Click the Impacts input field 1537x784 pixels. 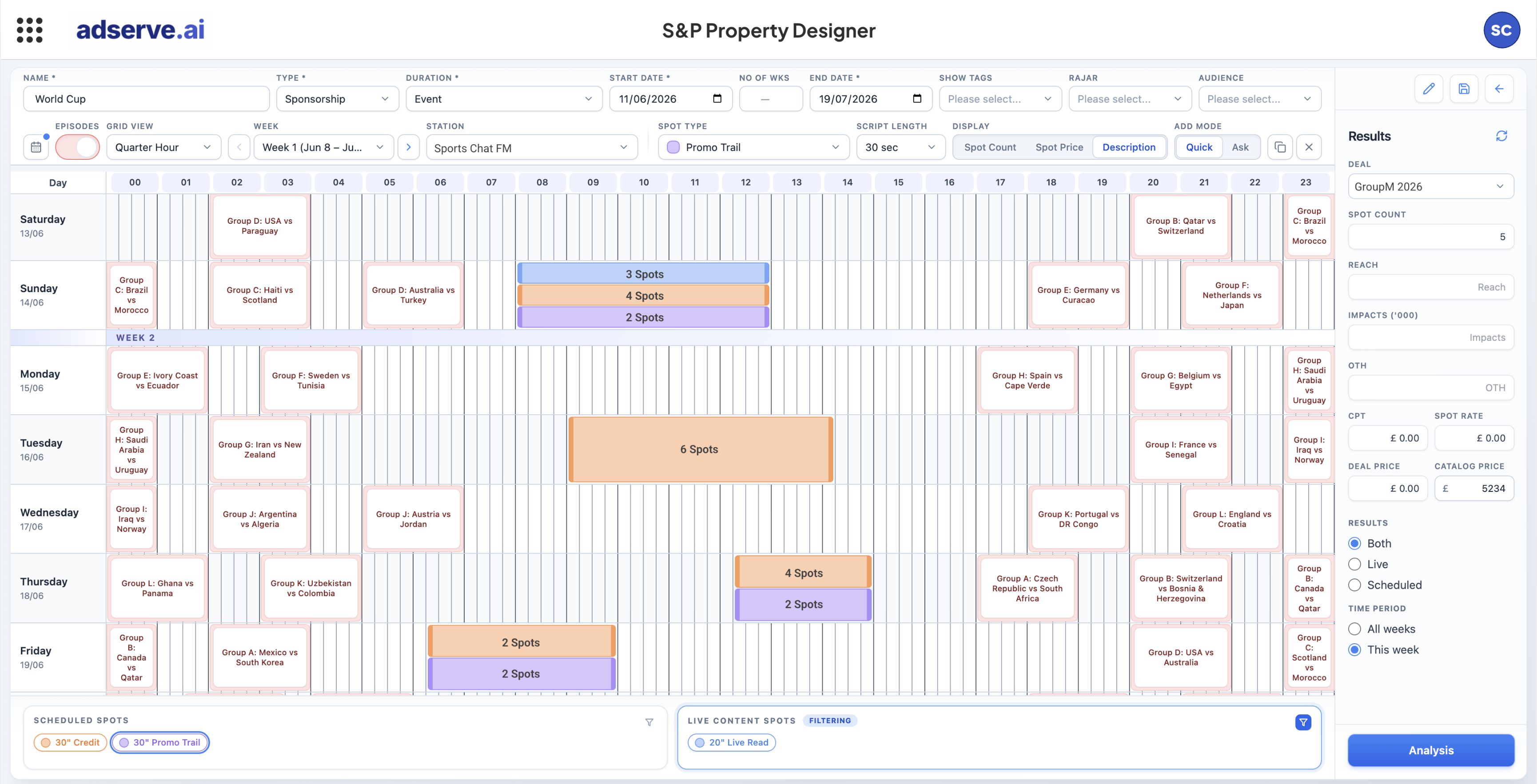(1430, 337)
